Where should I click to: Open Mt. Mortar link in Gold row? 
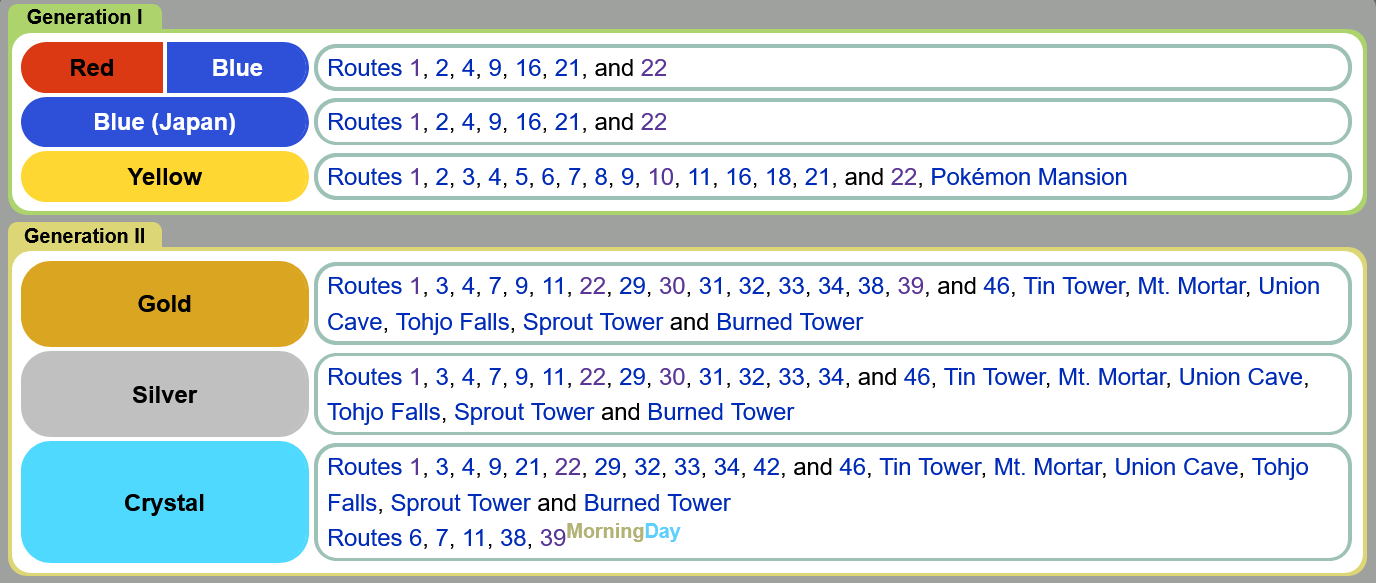(x=1191, y=286)
